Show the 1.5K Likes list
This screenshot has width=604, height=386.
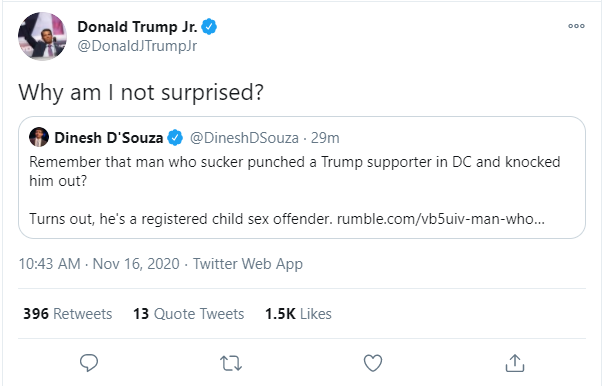click(298, 314)
